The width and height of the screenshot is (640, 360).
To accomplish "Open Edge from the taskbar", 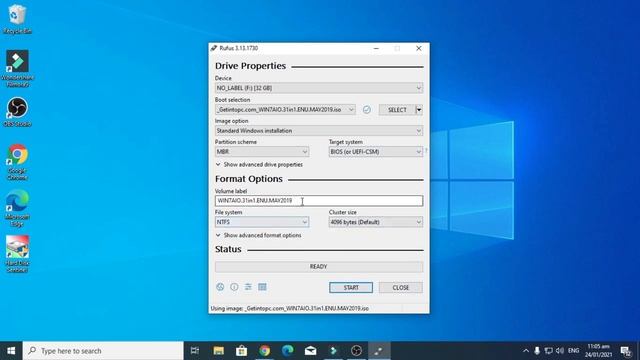I will point(287,351).
